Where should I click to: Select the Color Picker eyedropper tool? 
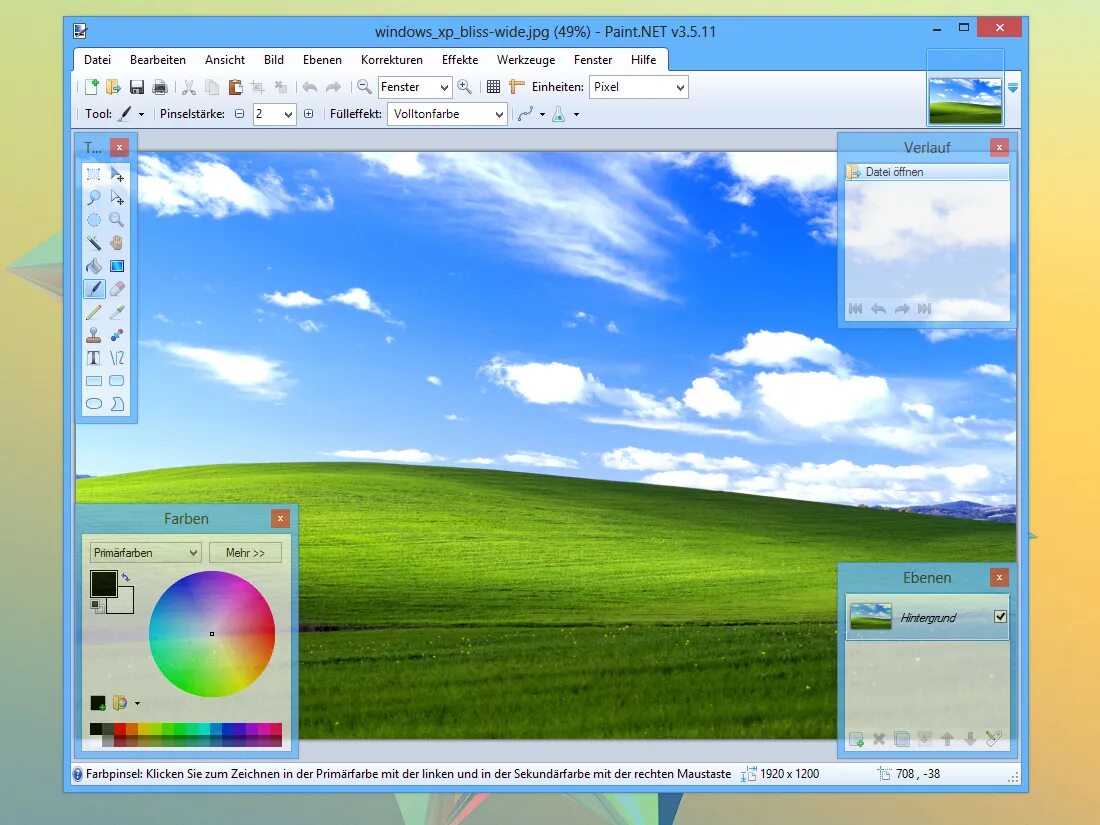(117, 312)
